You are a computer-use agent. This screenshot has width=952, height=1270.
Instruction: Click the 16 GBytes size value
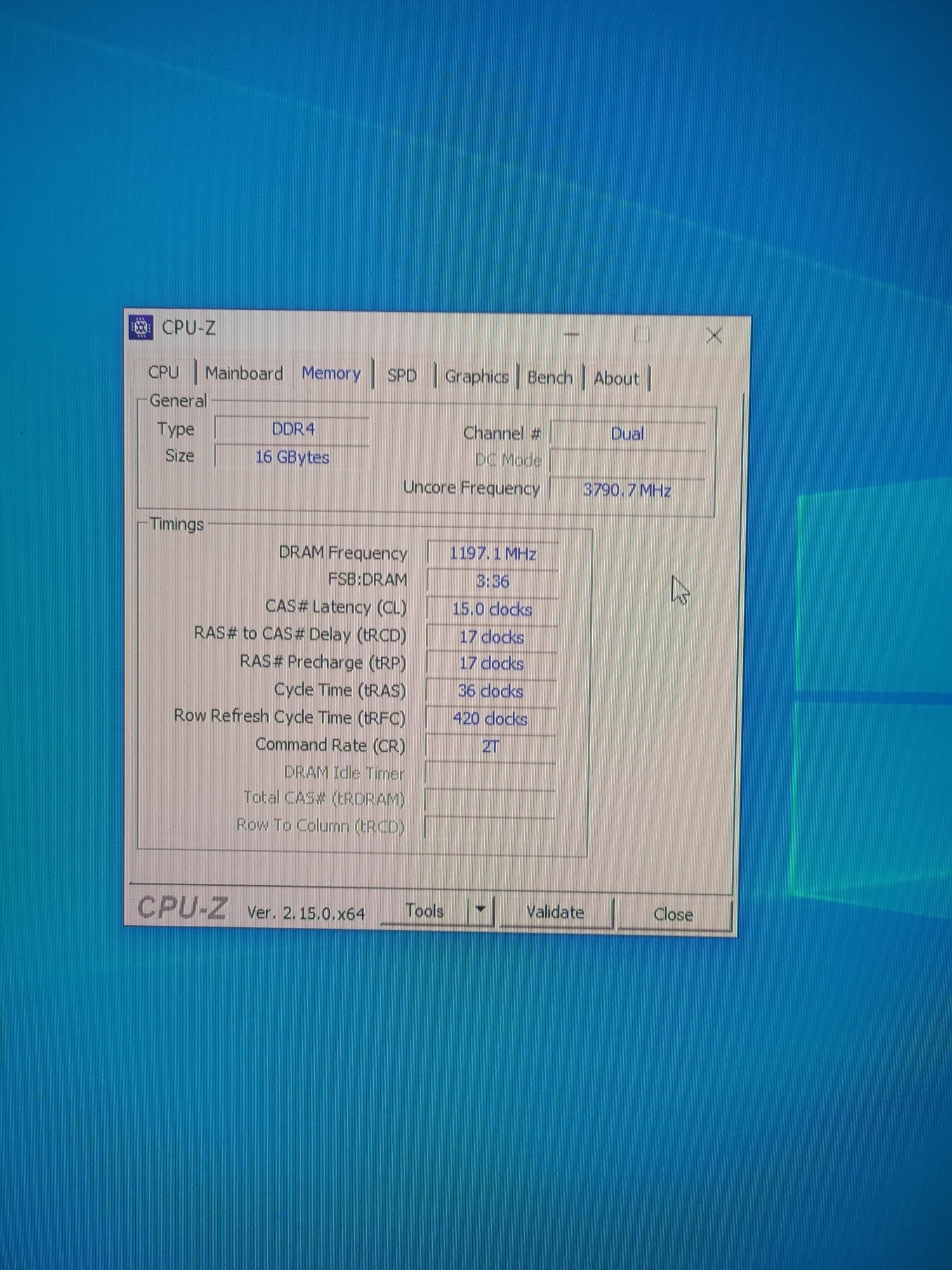pyautogui.click(x=292, y=457)
